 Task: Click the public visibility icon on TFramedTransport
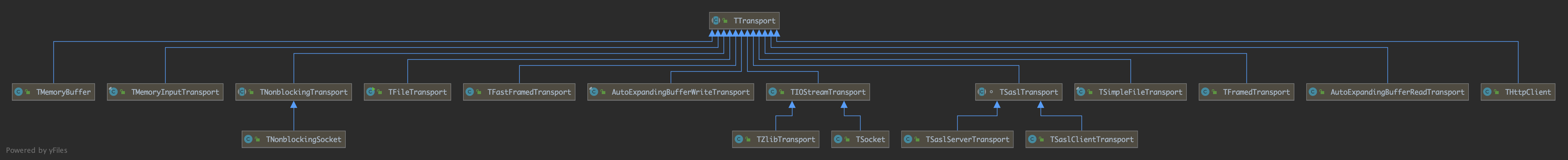coord(1214,92)
